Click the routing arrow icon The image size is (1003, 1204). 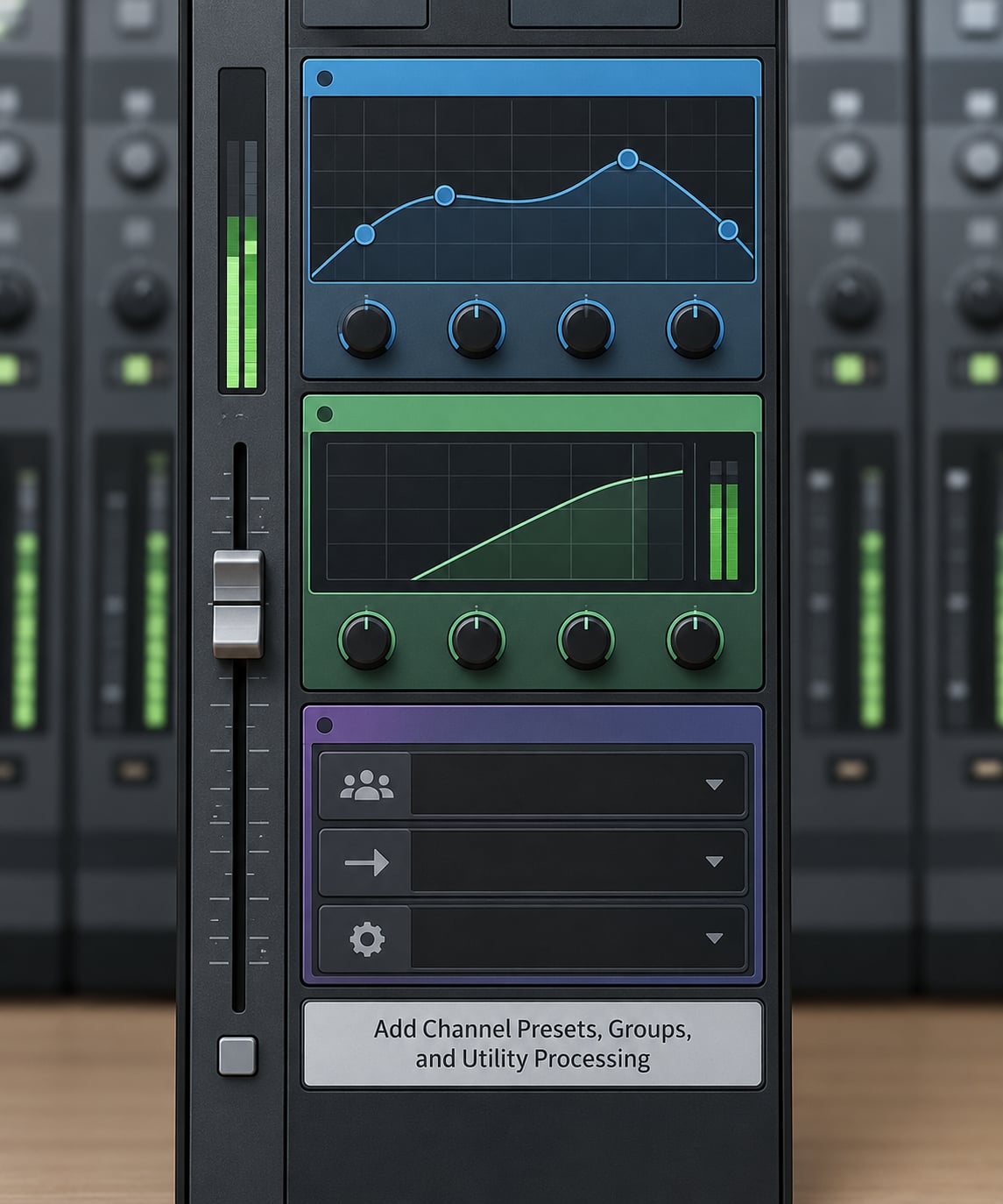pos(366,862)
